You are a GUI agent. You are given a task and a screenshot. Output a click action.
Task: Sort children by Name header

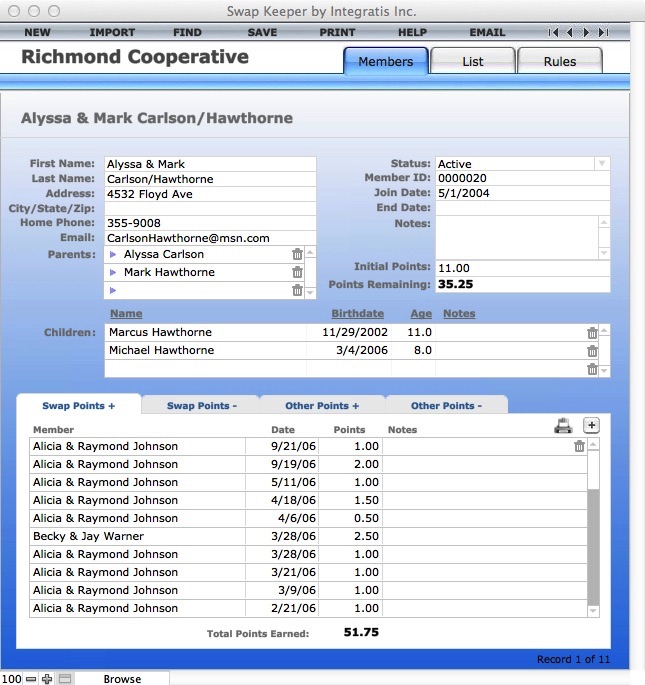tap(126, 313)
